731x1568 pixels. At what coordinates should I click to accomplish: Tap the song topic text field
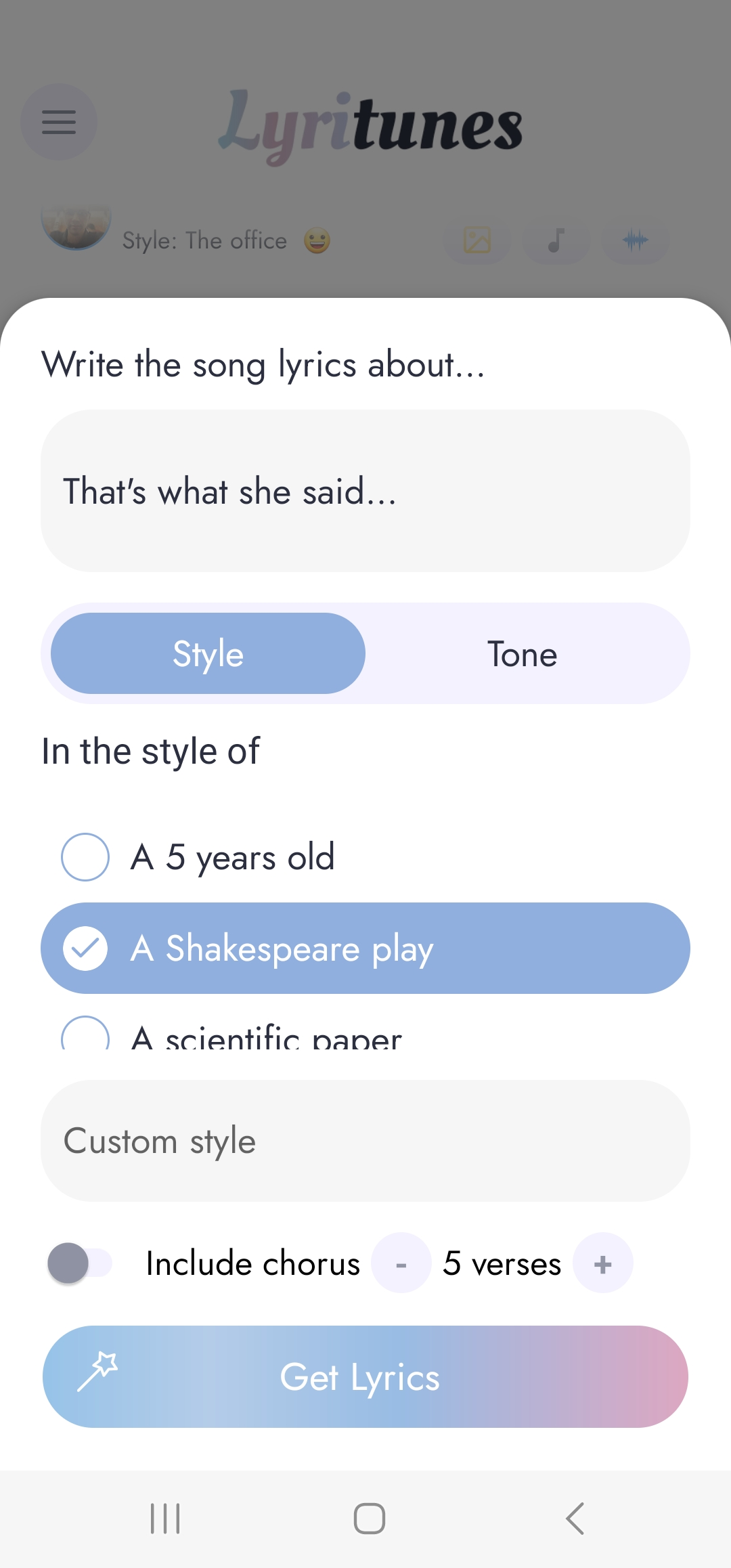pos(365,491)
